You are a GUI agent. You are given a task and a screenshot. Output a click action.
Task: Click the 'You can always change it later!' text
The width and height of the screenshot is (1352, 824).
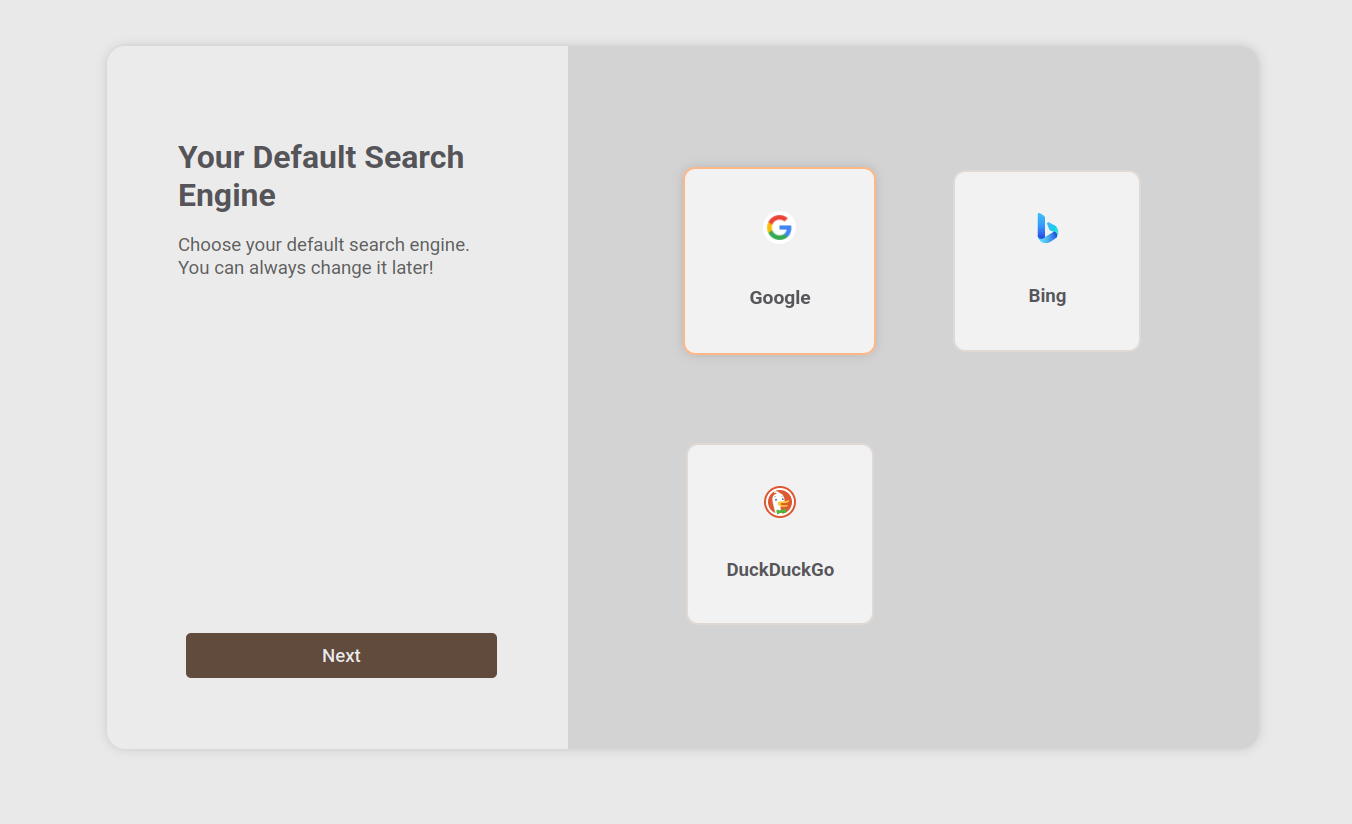click(306, 268)
